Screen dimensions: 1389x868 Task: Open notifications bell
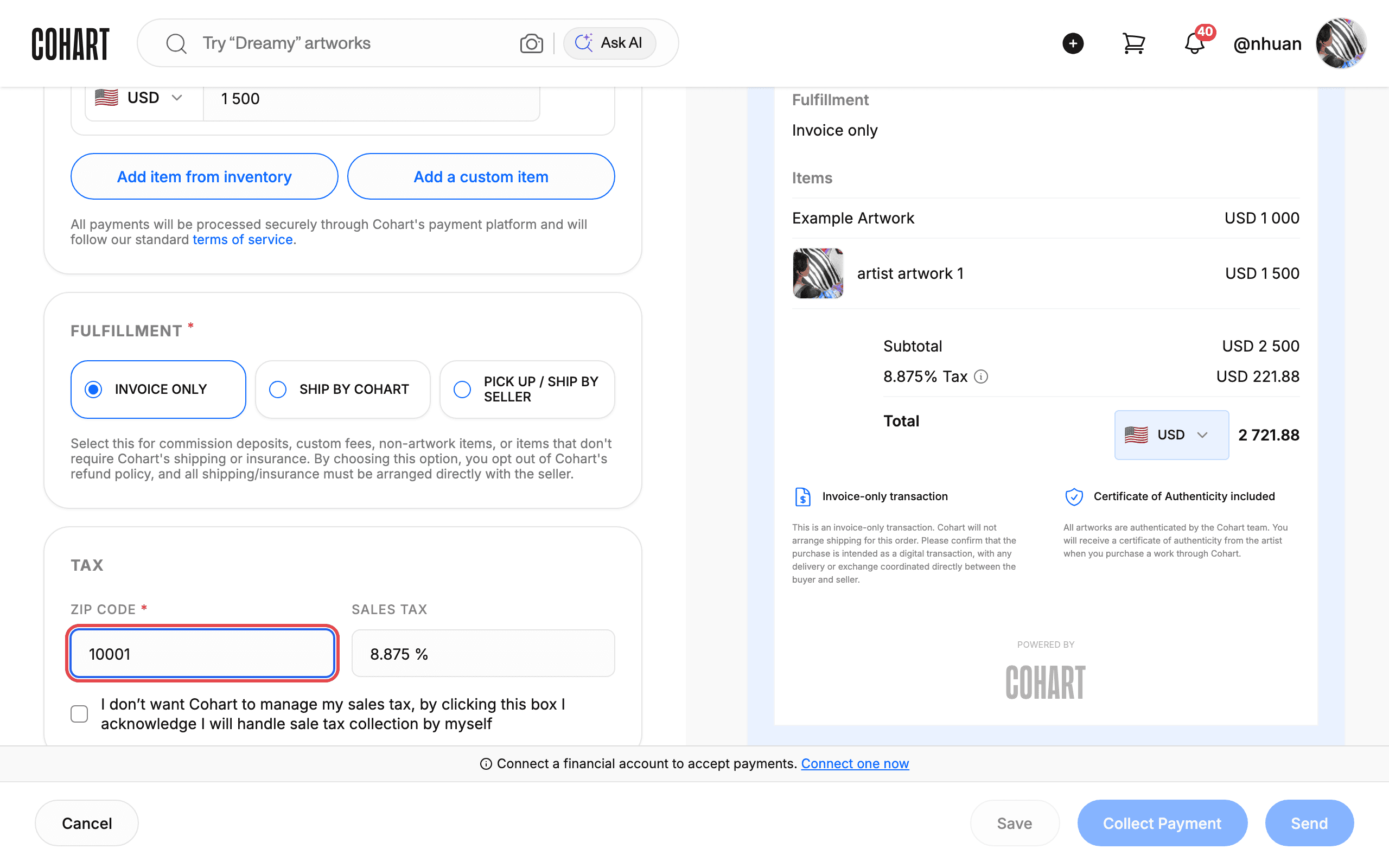coord(1194,43)
